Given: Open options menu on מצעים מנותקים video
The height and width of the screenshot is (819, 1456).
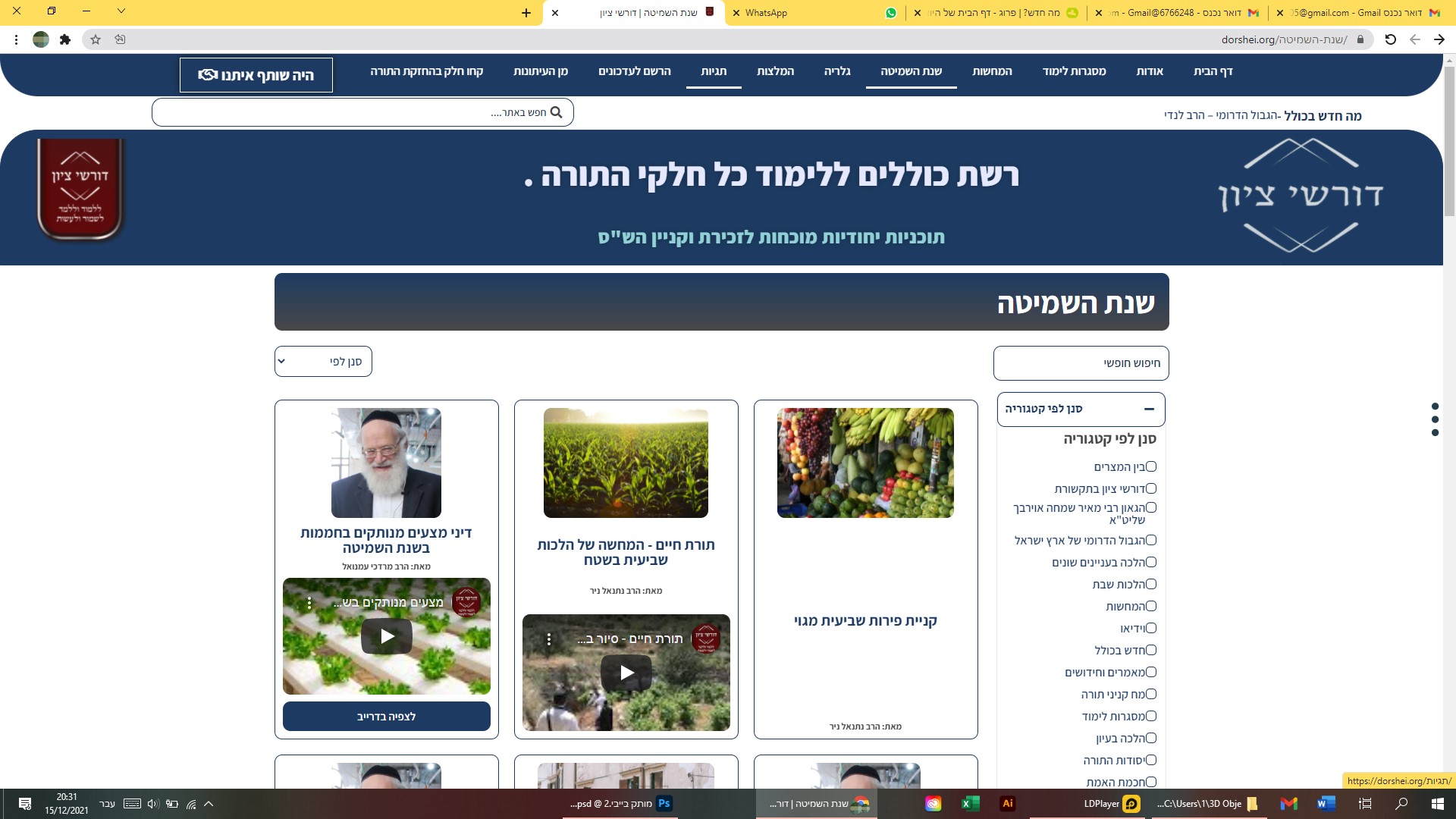Looking at the screenshot, I should click(309, 604).
